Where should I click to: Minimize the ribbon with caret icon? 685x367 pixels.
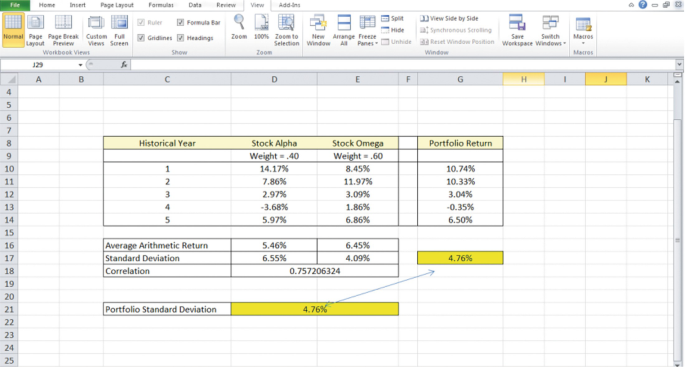tap(631, 5)
